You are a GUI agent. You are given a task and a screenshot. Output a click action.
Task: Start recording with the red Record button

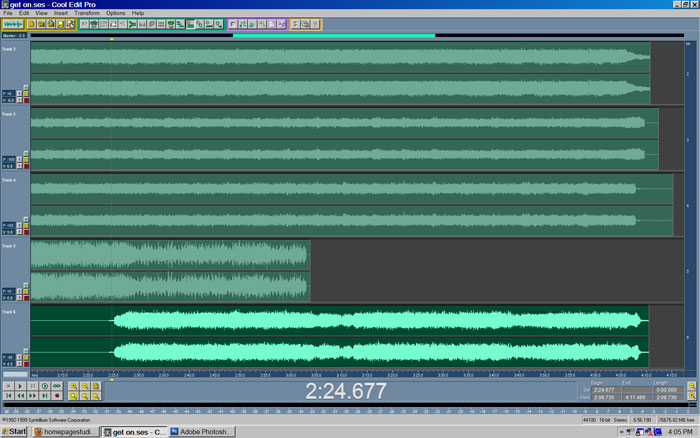(57, 396)
